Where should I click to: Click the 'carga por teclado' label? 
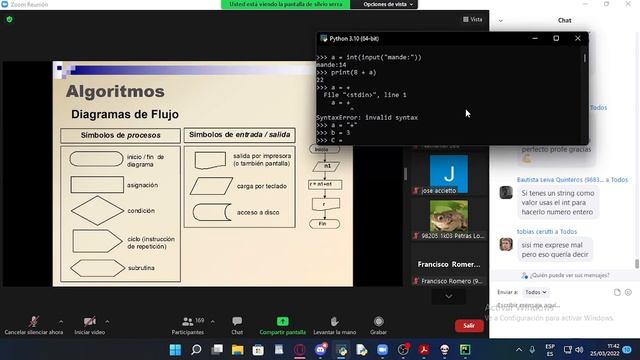point(262,186)
